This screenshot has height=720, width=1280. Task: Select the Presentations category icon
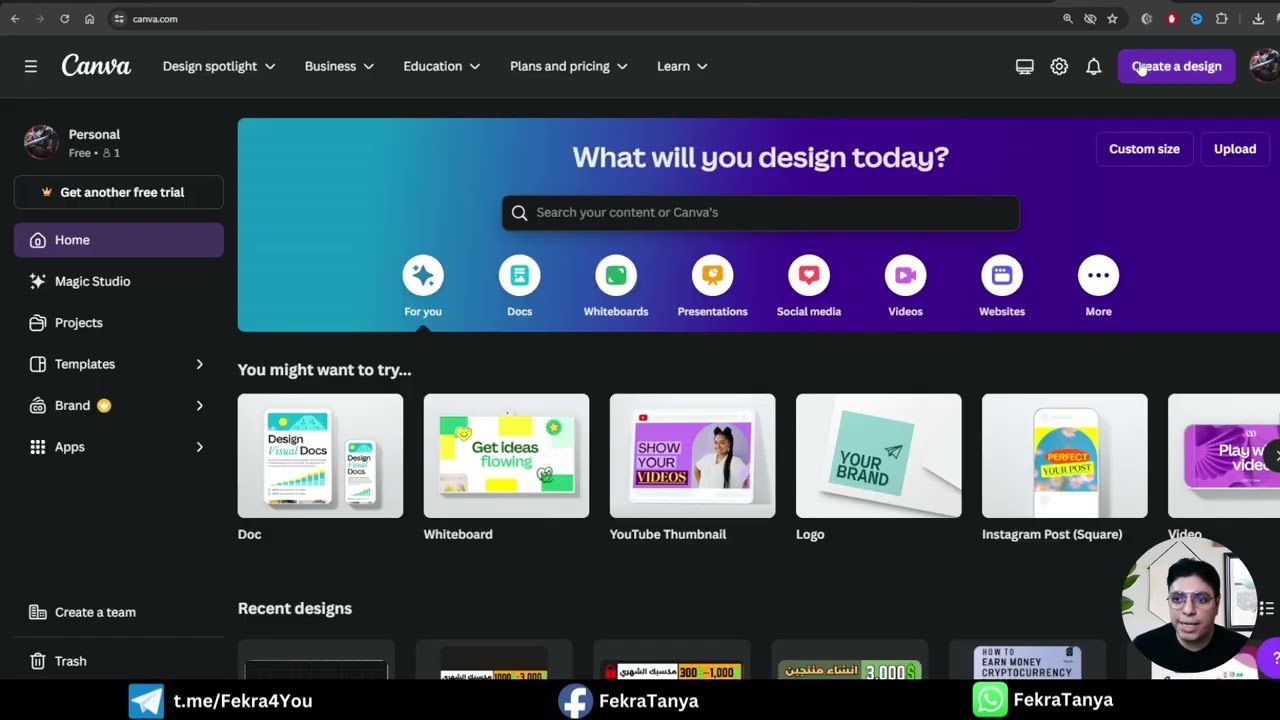712,275
